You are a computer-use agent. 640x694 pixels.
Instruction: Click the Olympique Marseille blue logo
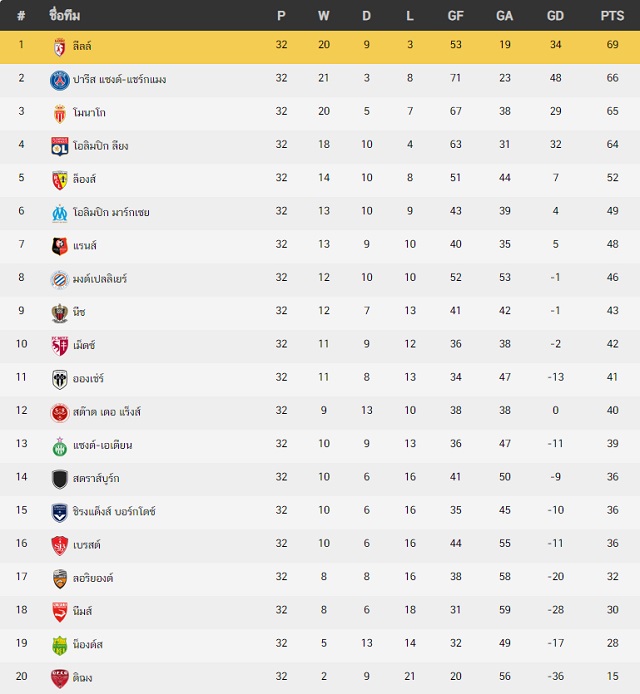(x=59, y=213)
